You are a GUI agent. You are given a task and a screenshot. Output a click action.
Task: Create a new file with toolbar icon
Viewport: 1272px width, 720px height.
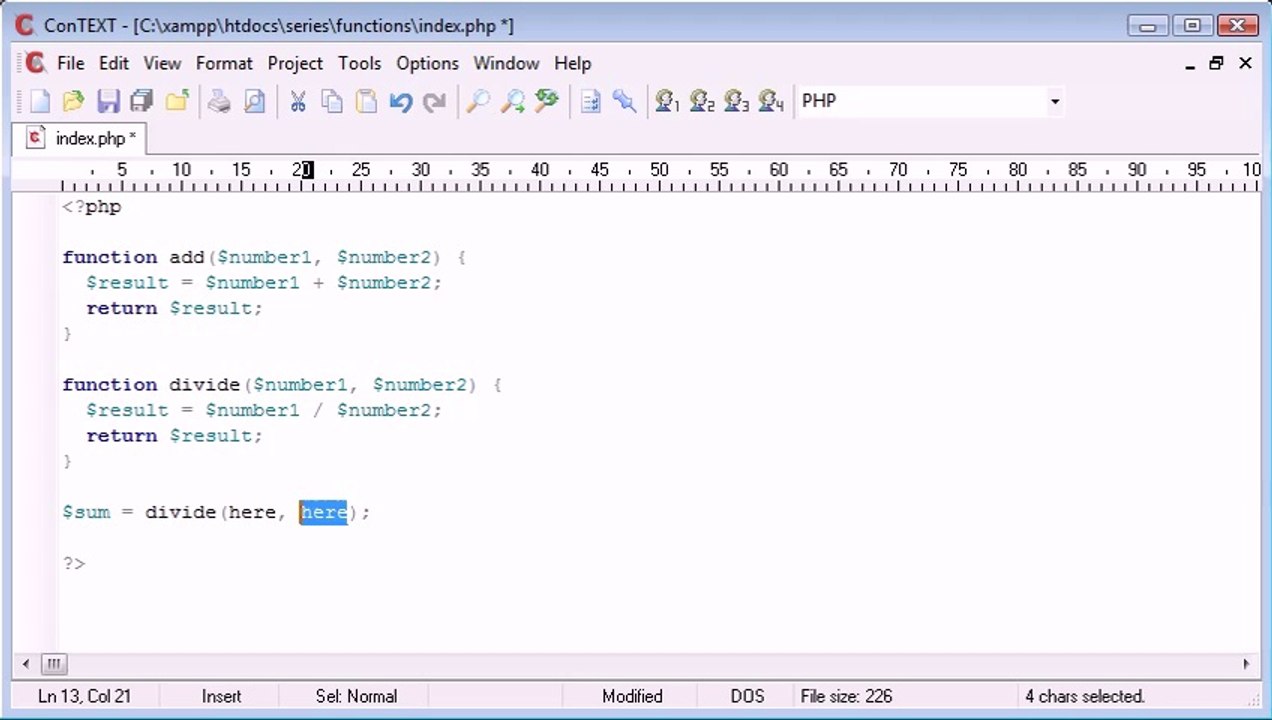pos(39,101)
